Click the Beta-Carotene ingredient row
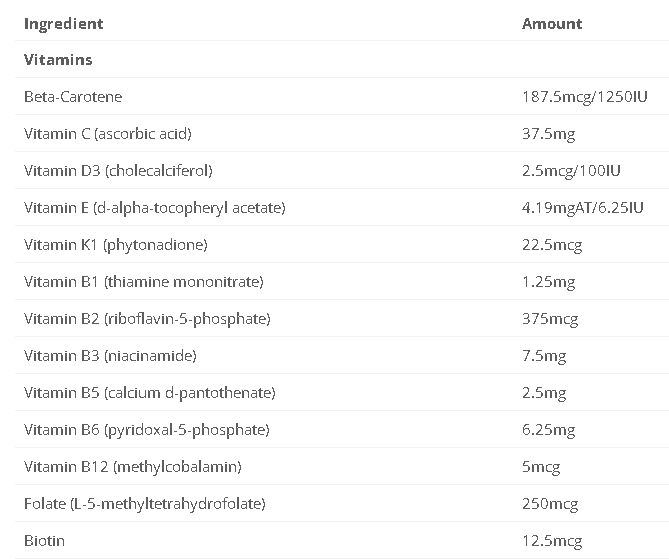Viewport: 669px width, 559px height. pyautogui.click(x=73, y=97)
